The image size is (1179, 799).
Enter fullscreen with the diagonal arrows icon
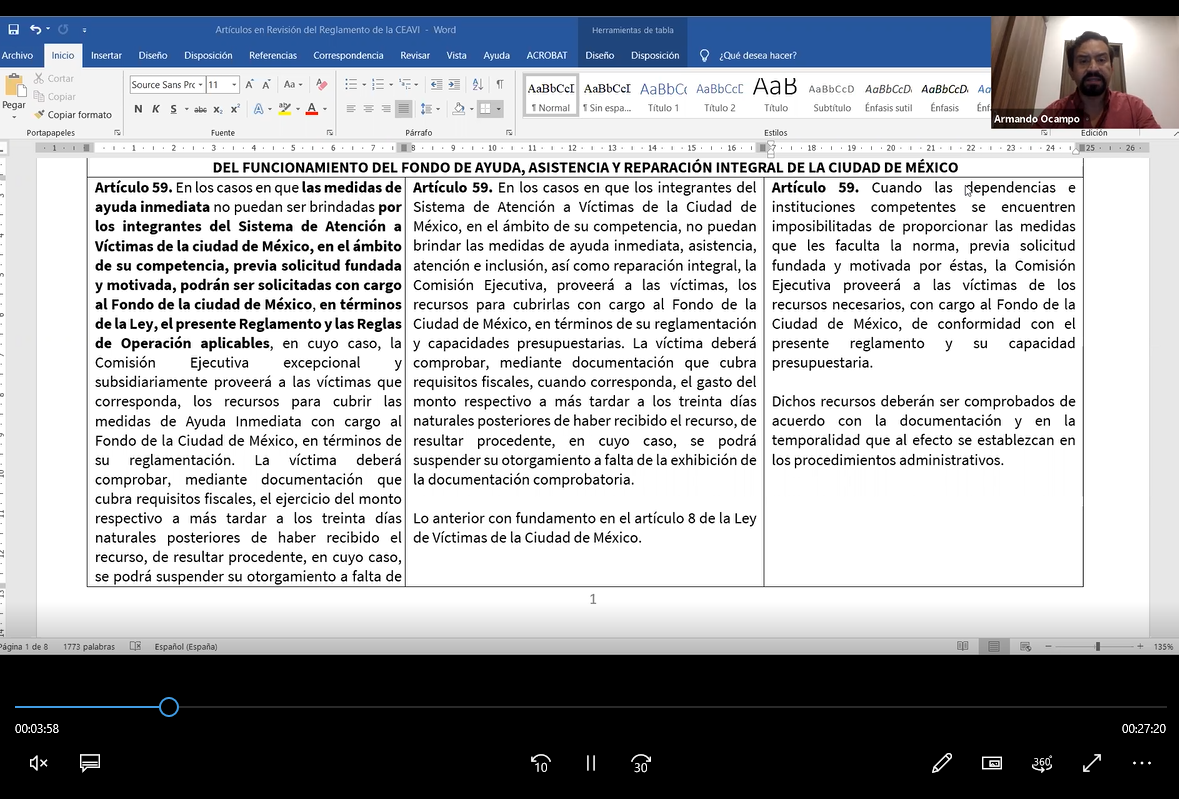pos(1092,764)
